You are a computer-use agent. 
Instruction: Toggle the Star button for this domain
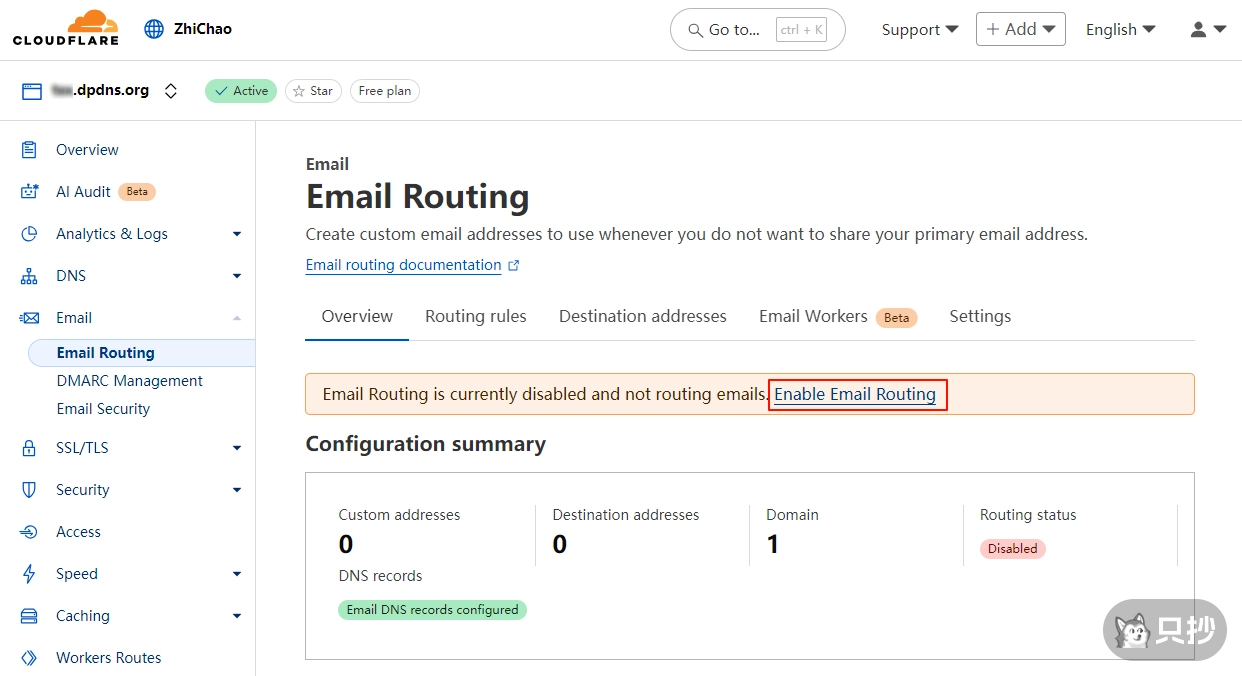pos(312,91)
